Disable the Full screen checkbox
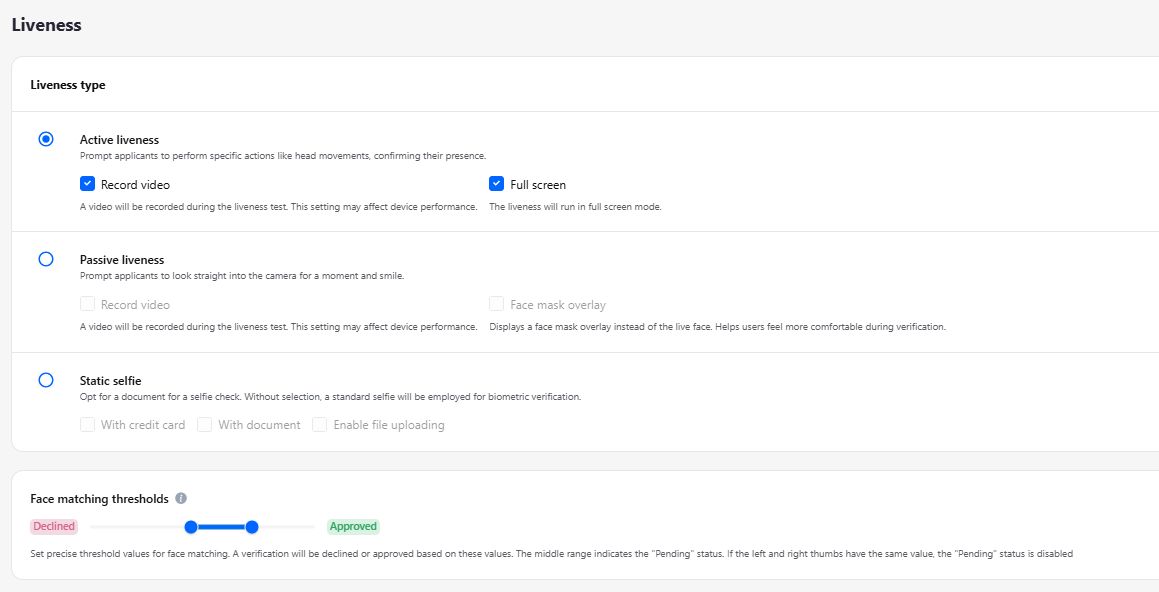Screen dimensions: 1159x592 pos(497,184)
